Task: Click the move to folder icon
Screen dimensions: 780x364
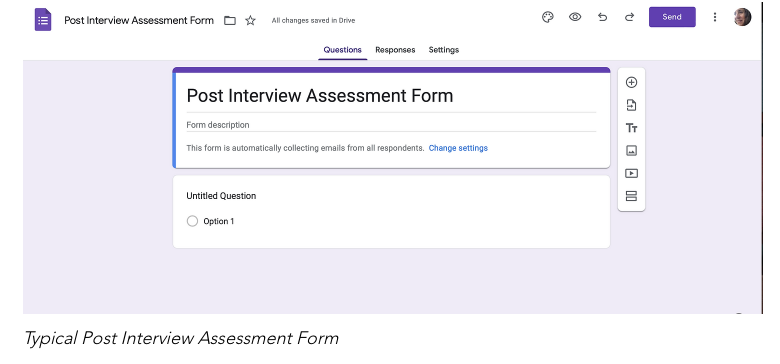Action: click(x=230, y=20)
